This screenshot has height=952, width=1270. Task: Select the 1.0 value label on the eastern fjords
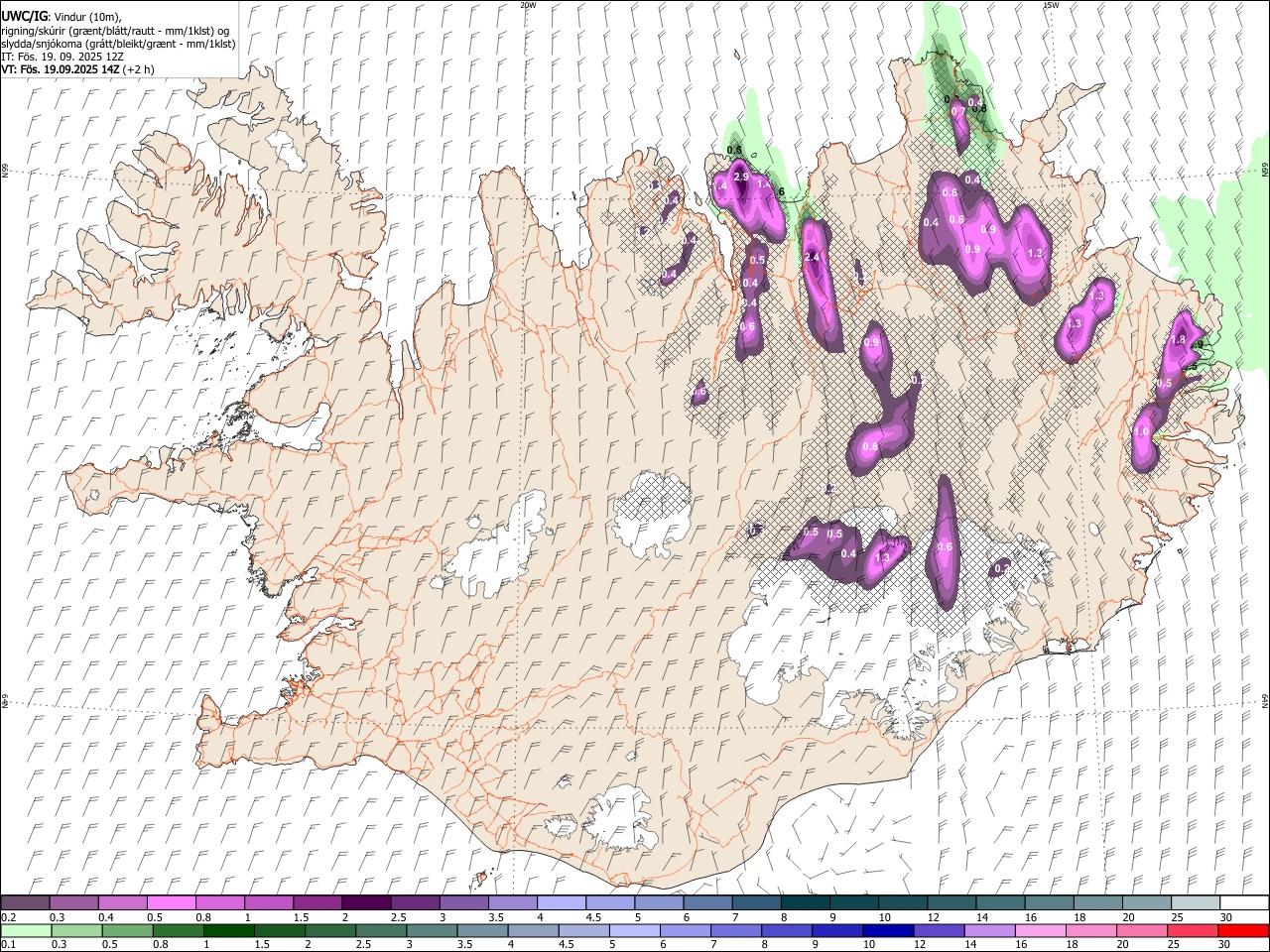pyautogui.click(x=1141, y=432)
